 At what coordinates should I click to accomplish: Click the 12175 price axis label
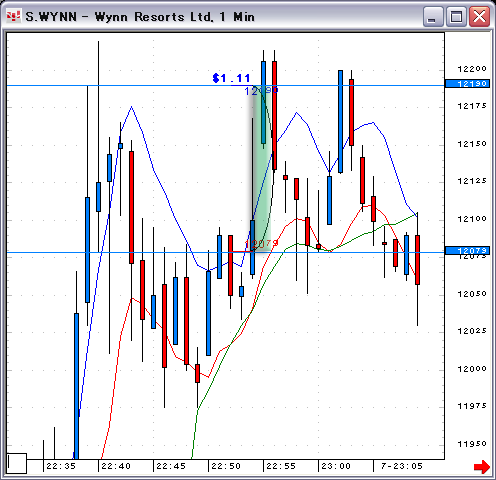pyautogui.click(x=472, y=106)
